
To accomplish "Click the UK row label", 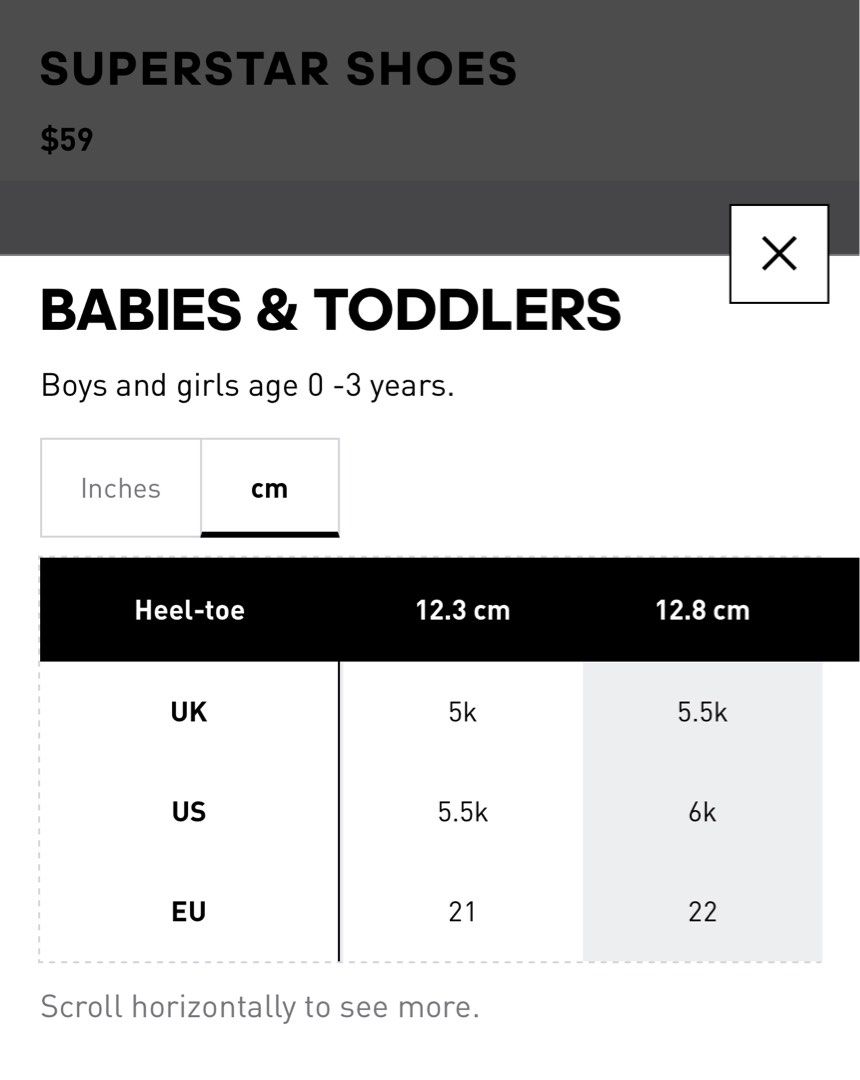I will (189, 712).
